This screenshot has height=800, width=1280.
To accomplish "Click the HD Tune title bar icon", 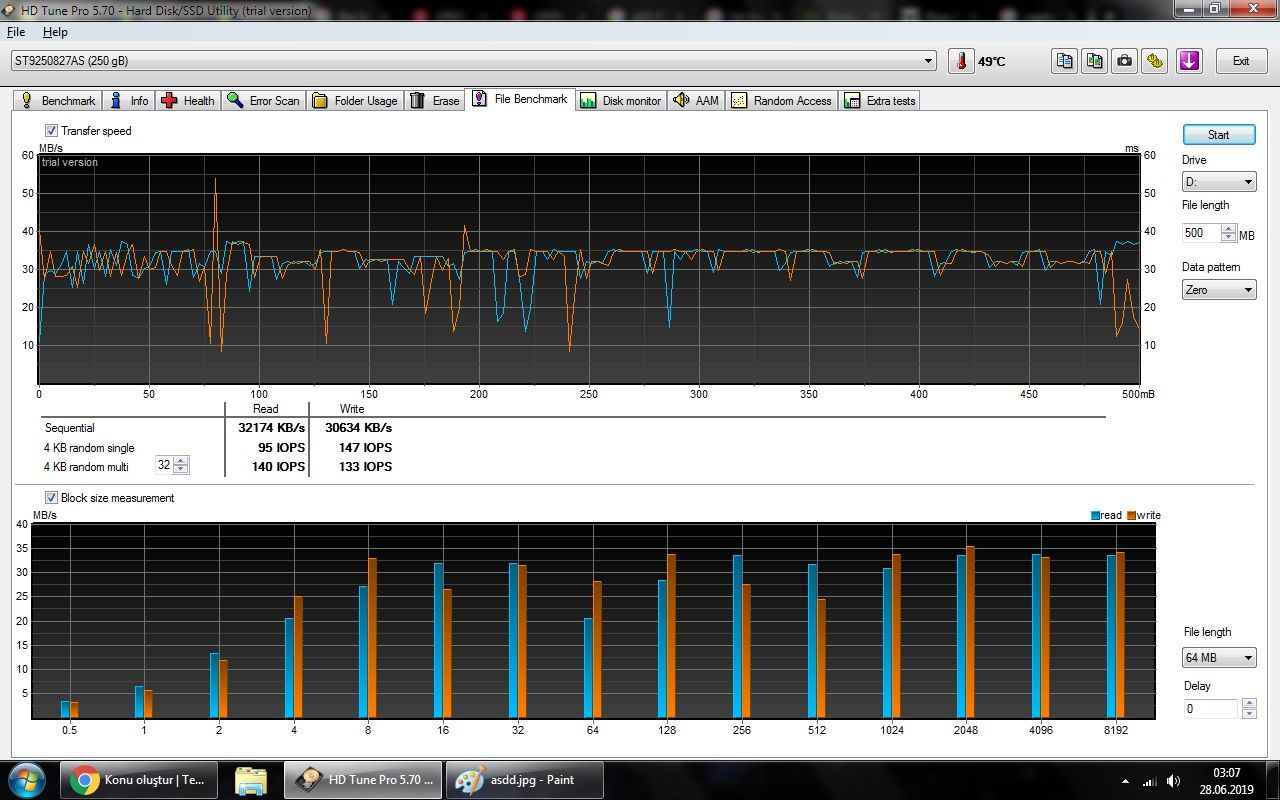I will pos(11,10).
